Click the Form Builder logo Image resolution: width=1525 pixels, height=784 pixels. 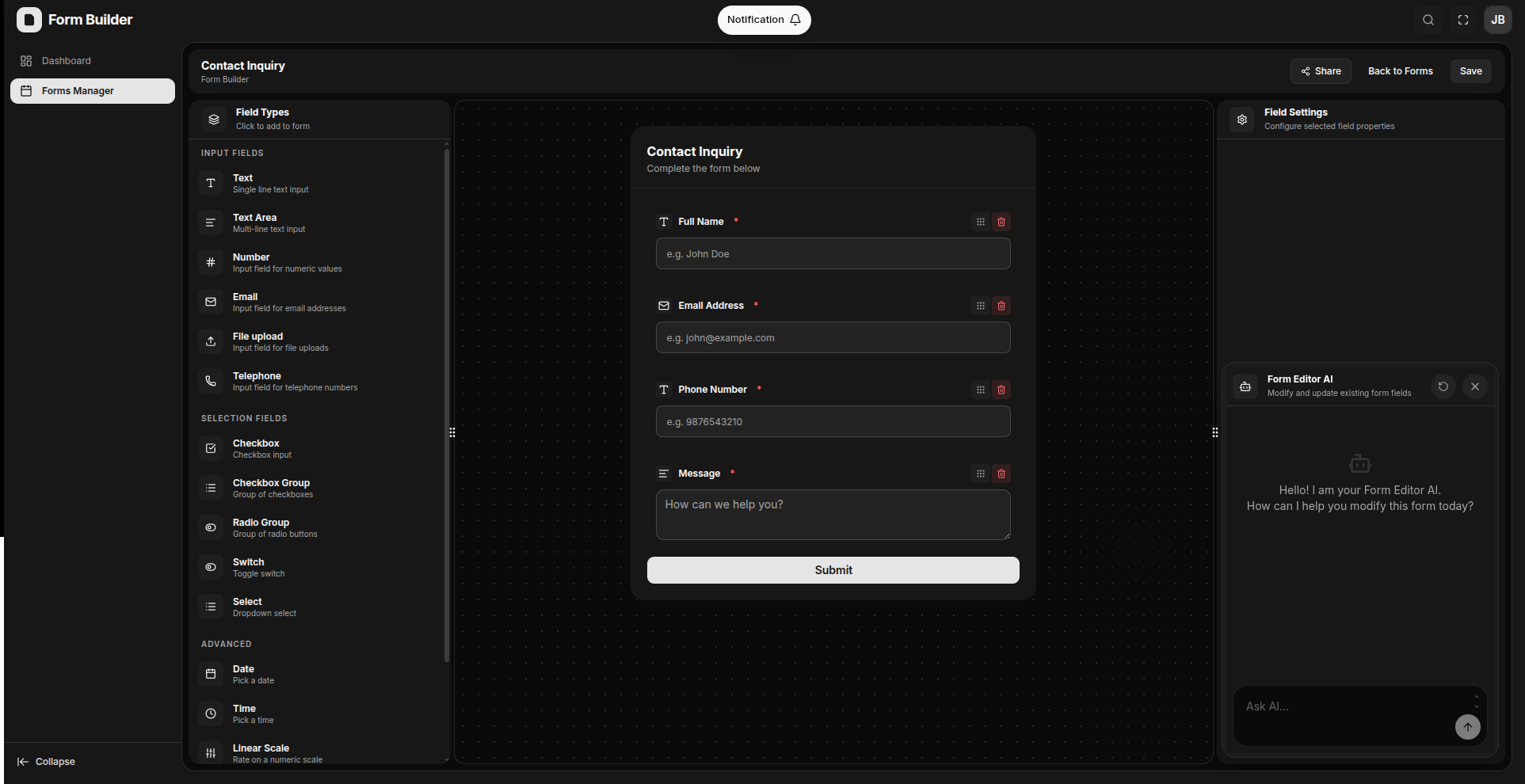tap(29, 20)
